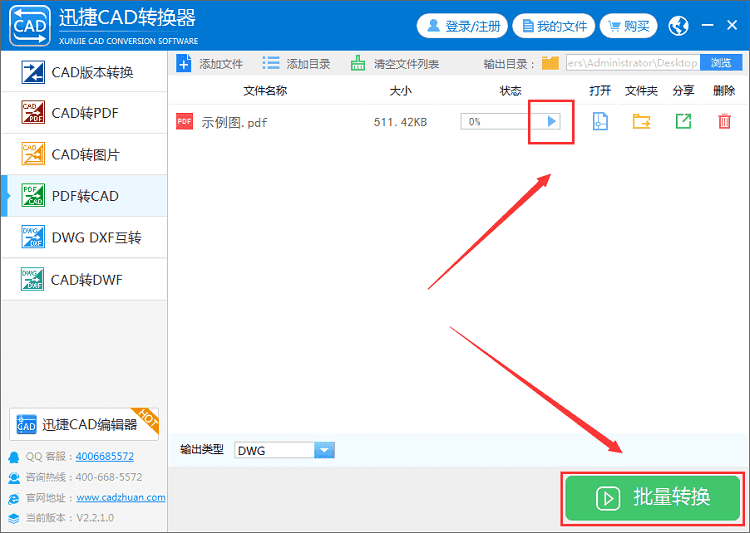Click the 大小 column header
The image size is (750, 533).
(x=400, y=91)
